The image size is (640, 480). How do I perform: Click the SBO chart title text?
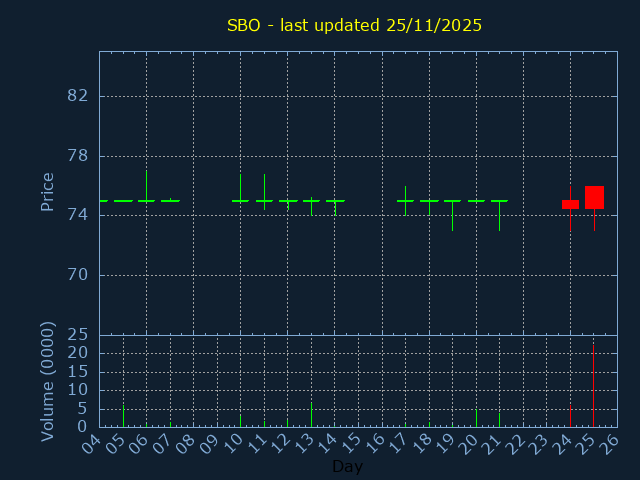[354, 25]
